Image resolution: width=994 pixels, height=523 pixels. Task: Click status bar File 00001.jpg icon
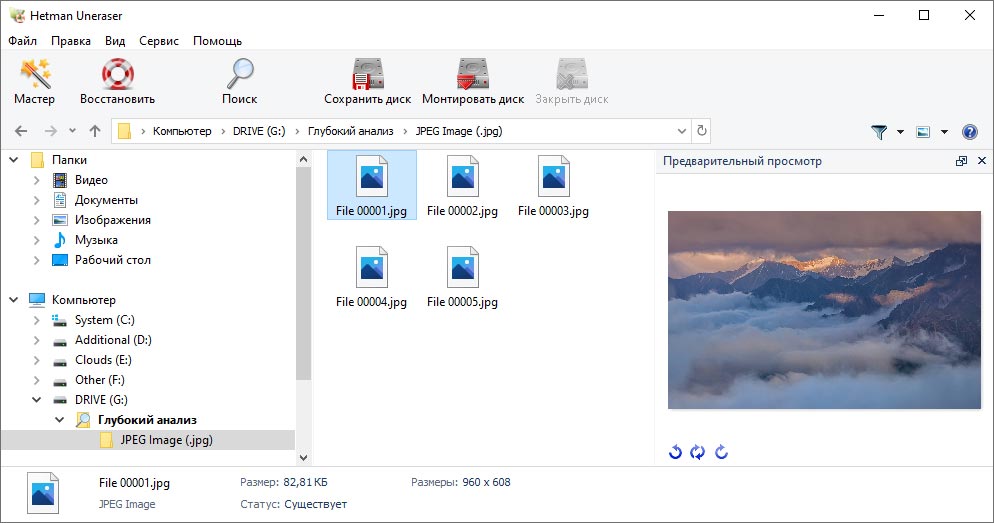[43, 493]
